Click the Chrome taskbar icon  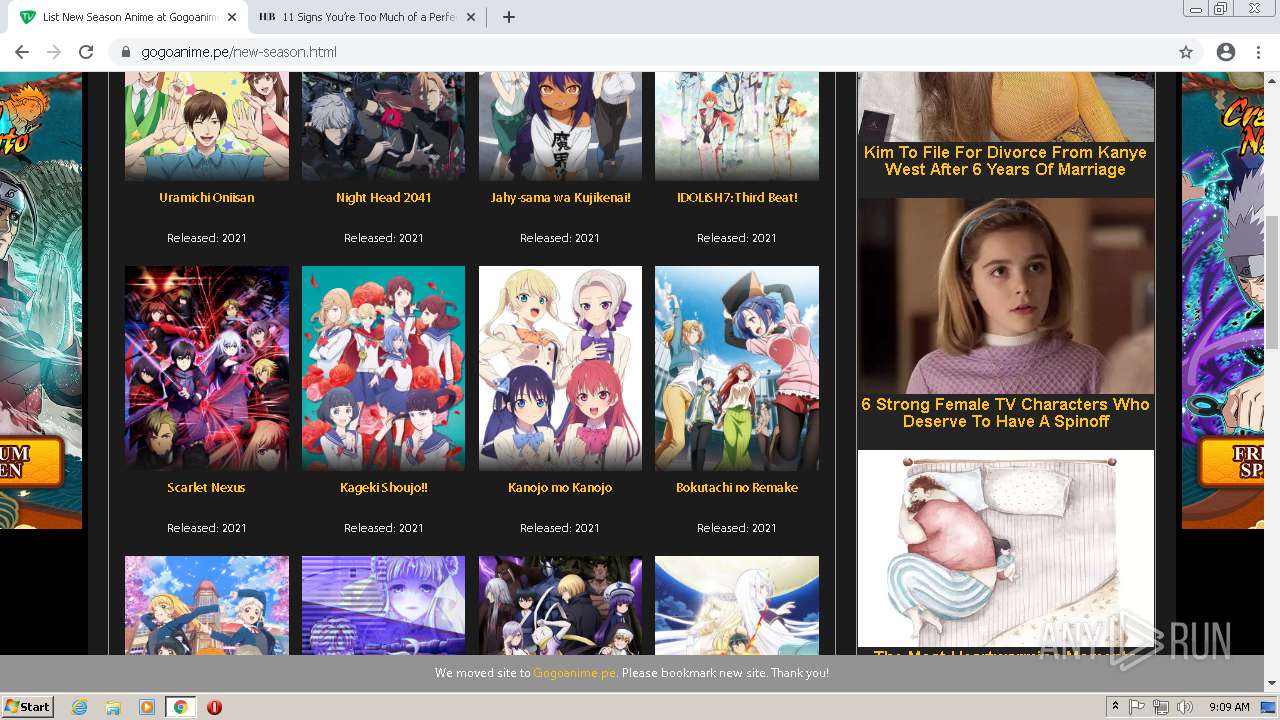(x=180, y=707)
